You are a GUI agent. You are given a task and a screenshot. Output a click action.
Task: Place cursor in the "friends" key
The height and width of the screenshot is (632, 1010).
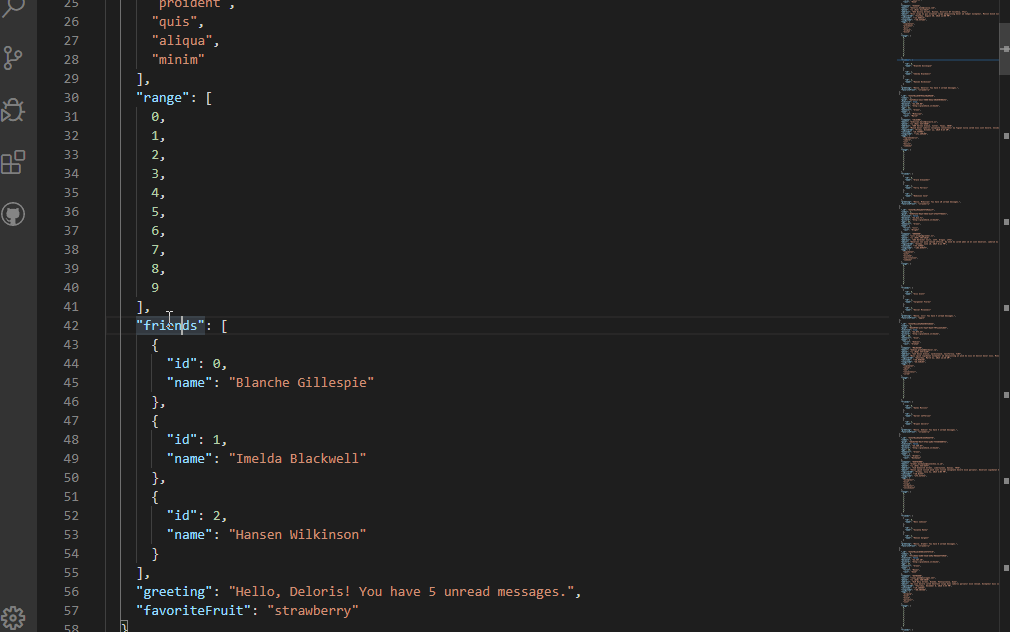coord(170,326)
